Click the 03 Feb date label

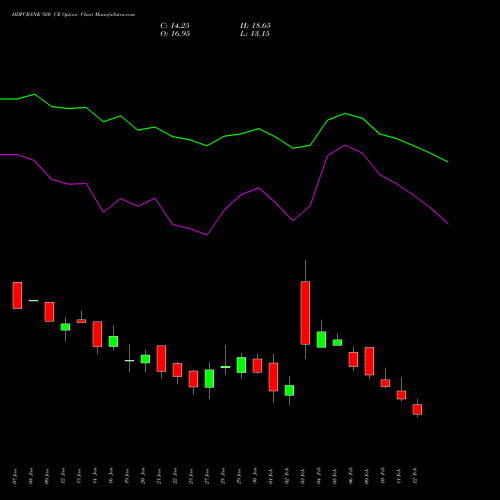(303, 476)
